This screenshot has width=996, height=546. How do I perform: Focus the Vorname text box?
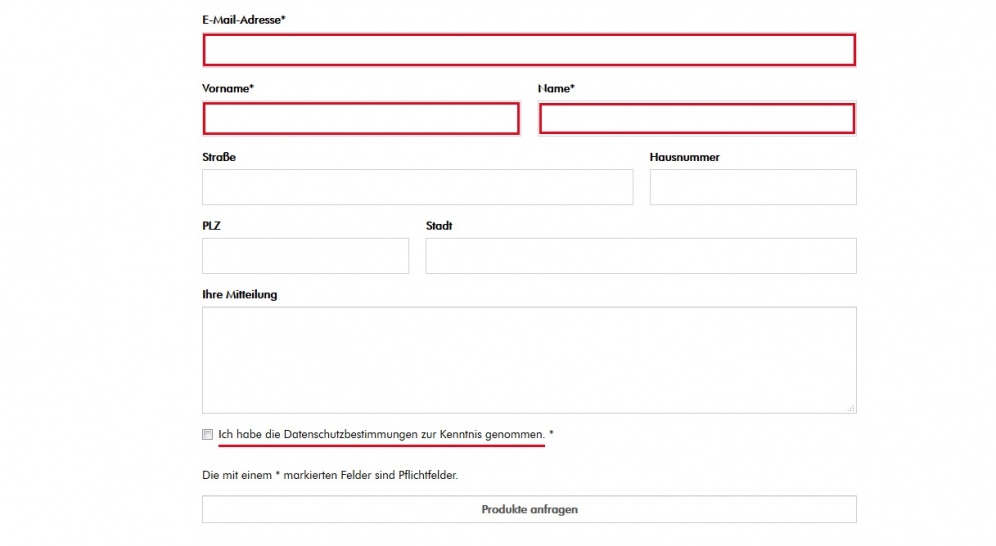[x=361, y=119]
